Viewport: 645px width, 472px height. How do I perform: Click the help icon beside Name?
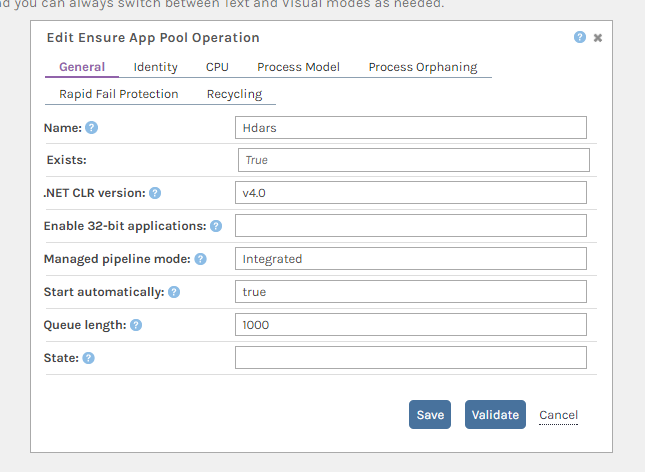pyautogui.click(x=92, y=128)
